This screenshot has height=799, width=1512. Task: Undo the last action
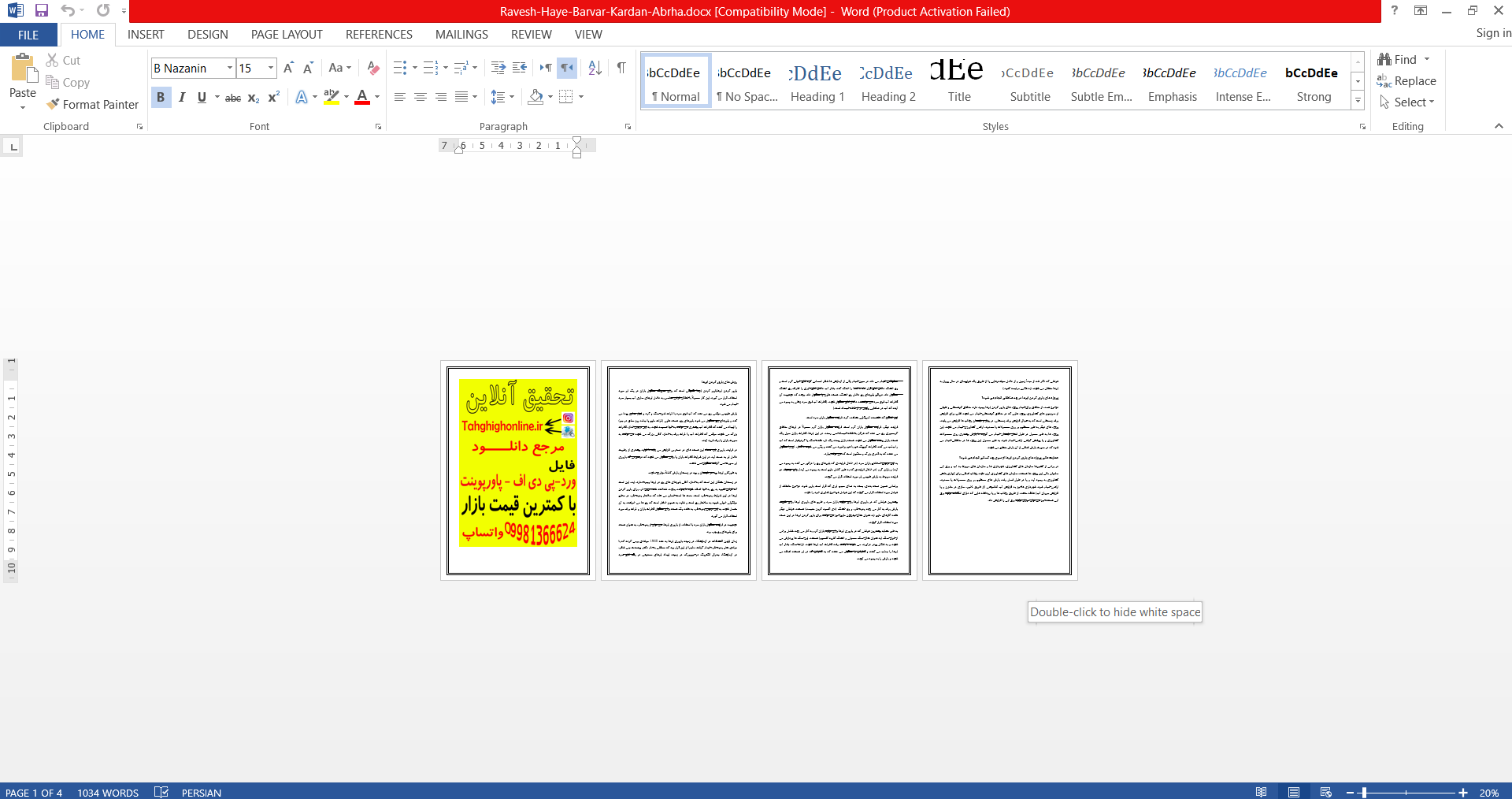click(x=68, y=10)
